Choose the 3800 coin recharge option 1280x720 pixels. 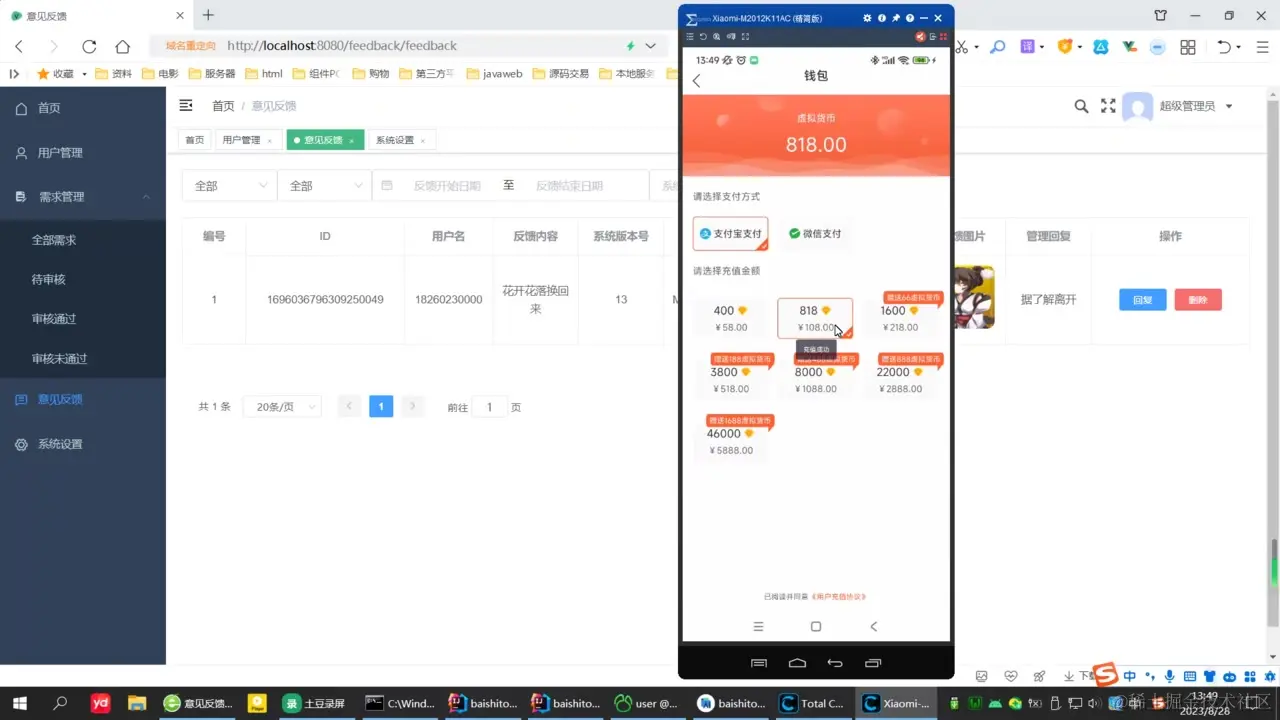pos(731,380)
